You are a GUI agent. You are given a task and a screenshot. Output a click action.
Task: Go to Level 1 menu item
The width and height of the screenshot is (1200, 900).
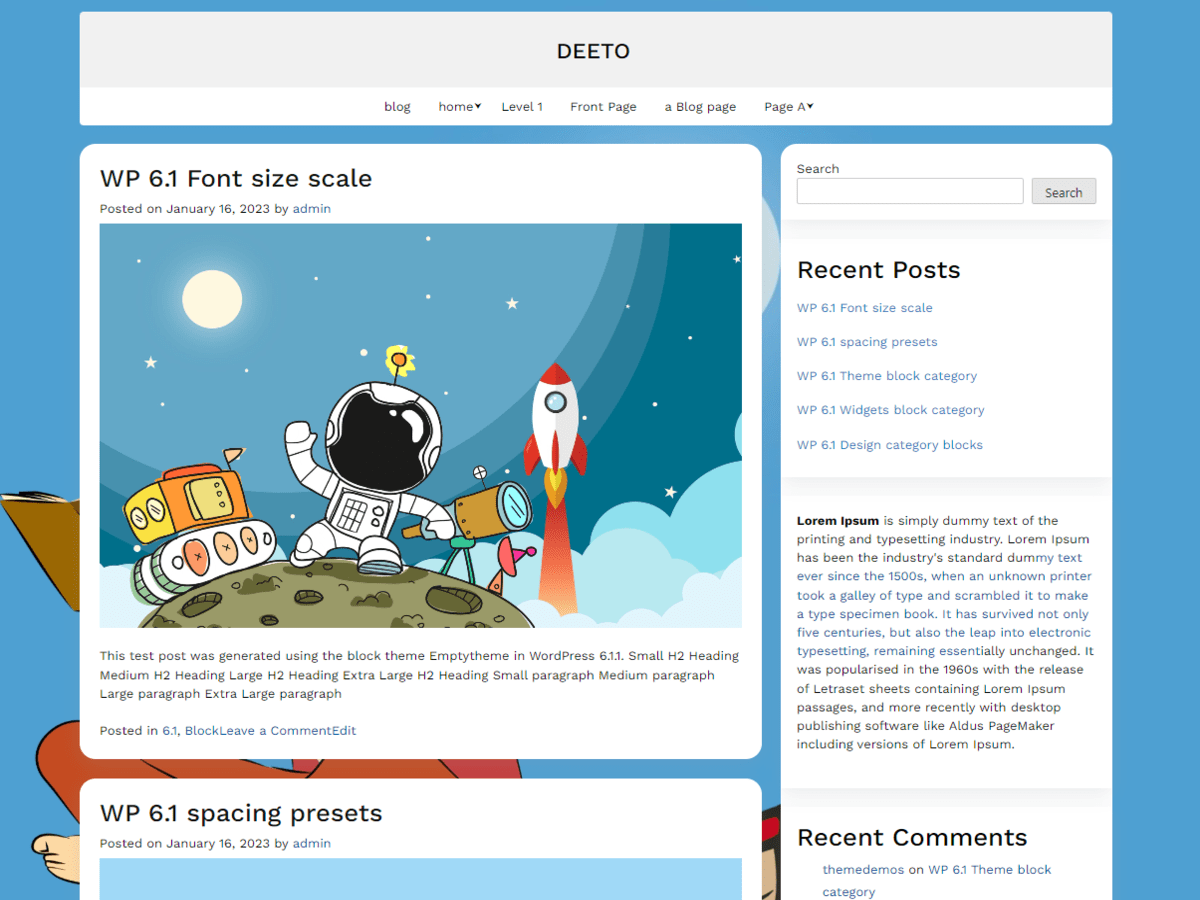pyautogui.click(x=522, y=107)
